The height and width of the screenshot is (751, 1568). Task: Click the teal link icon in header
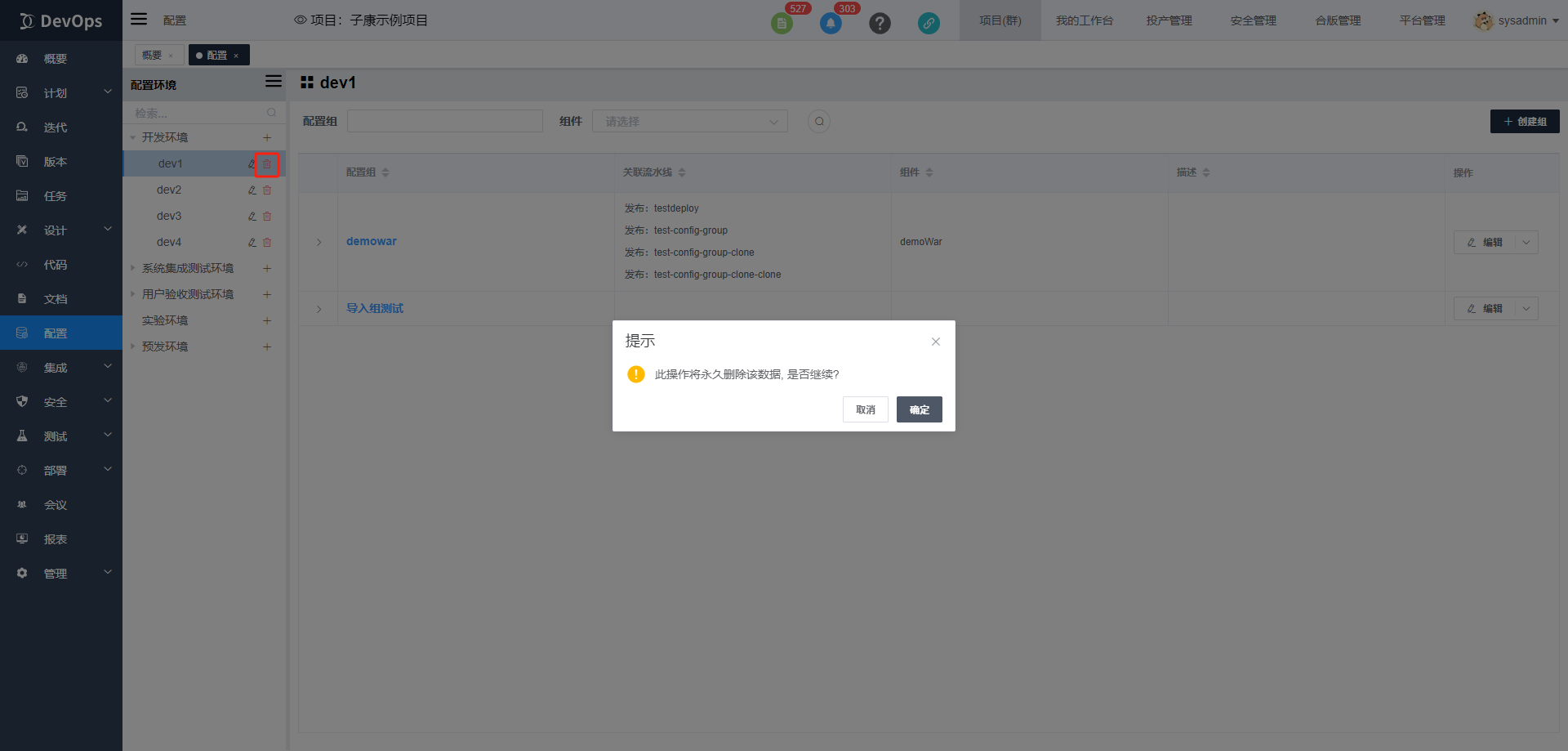click(x=929, y=23)
